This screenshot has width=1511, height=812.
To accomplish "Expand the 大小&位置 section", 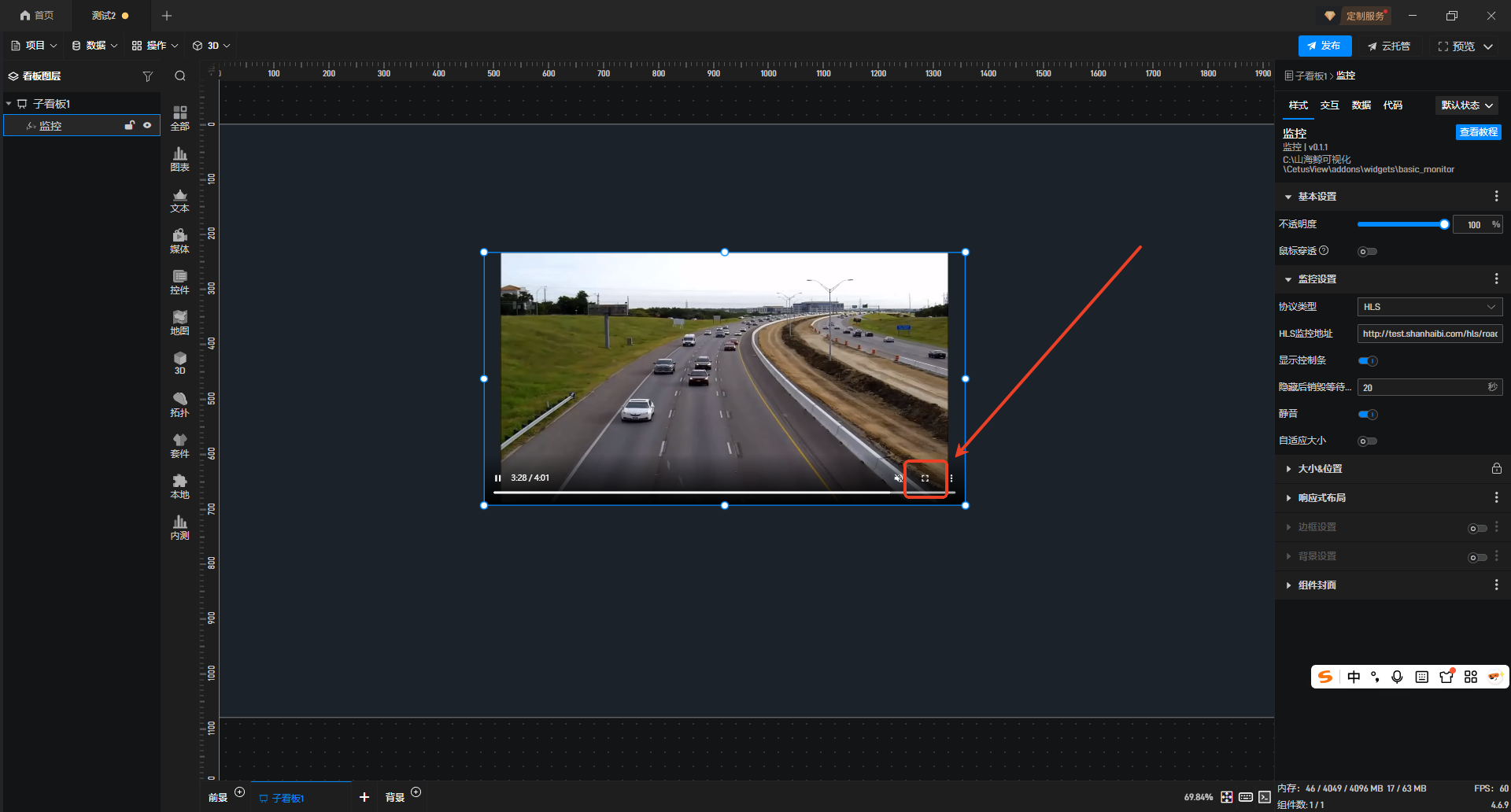I will pos(1320,469).
